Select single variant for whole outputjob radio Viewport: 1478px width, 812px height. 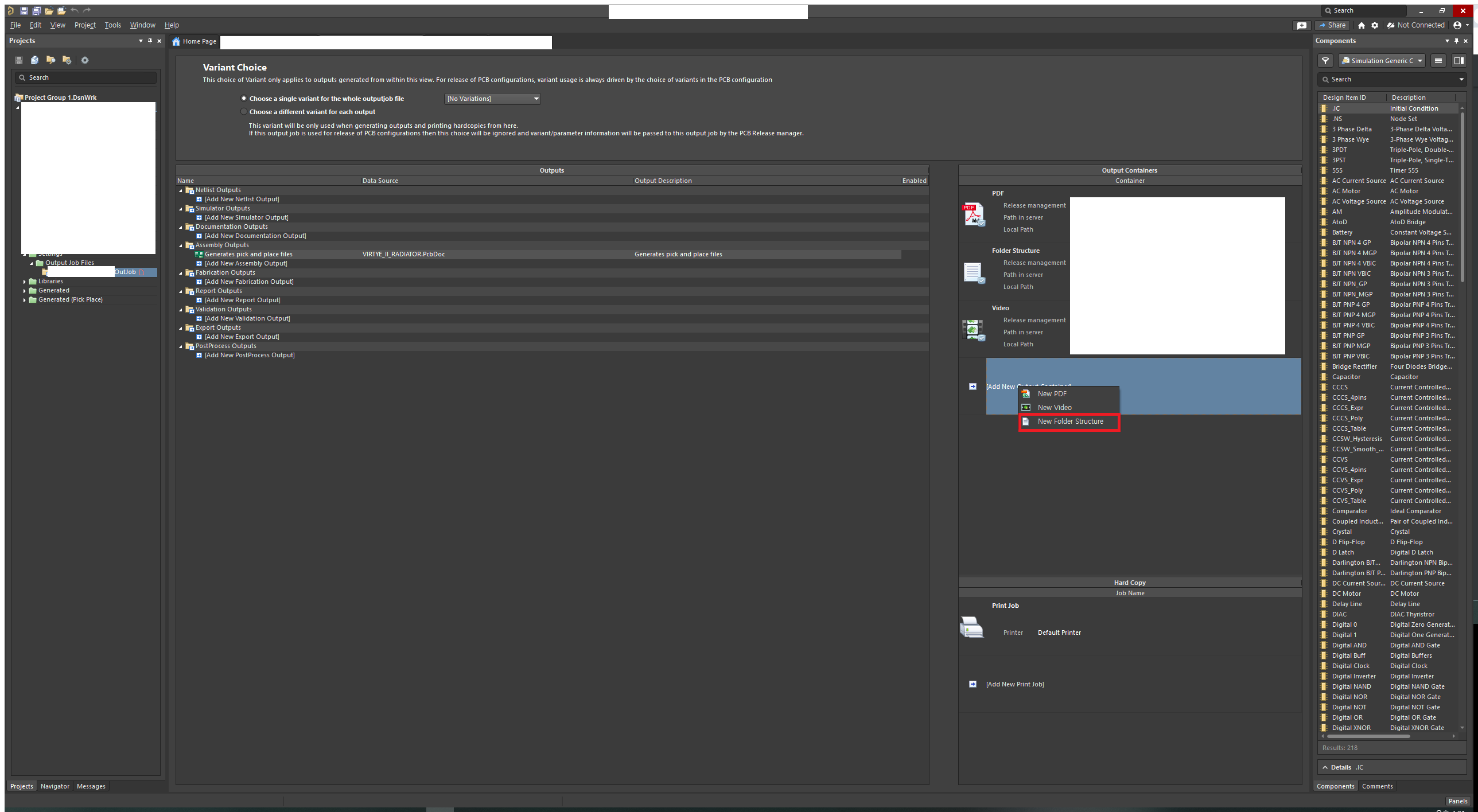244,99
